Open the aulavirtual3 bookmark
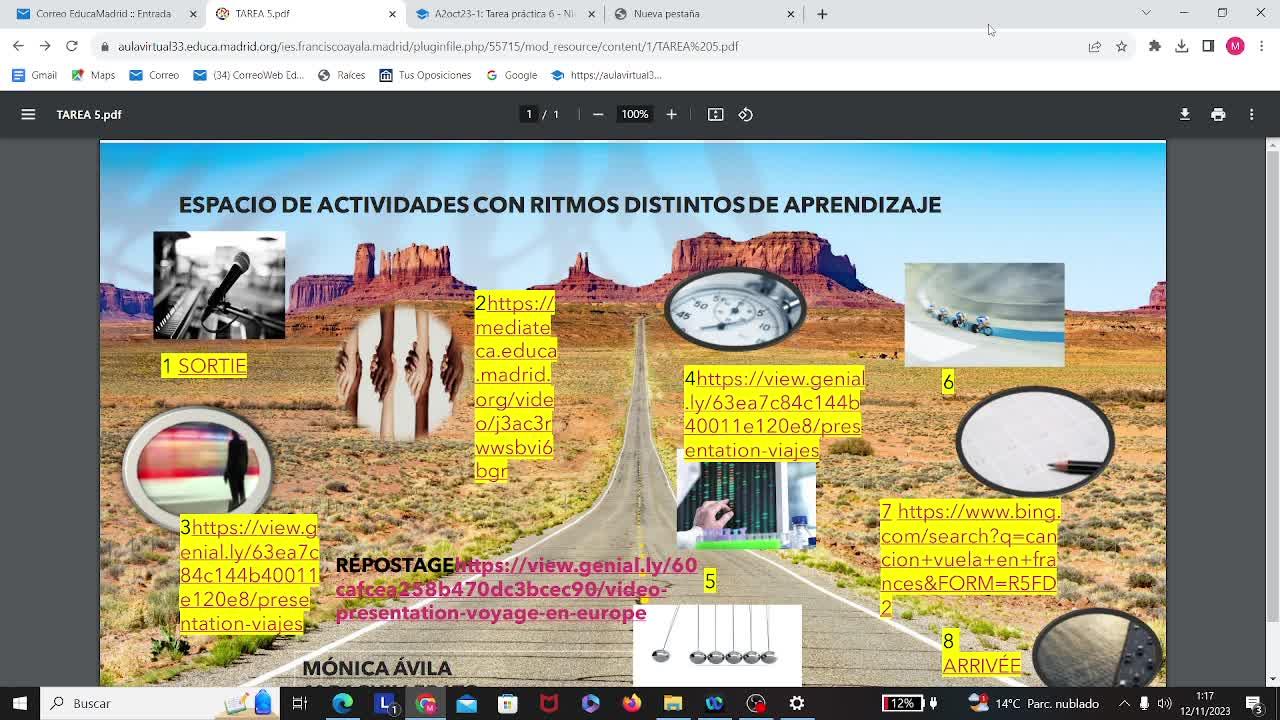The image size is (1280, 720). [606, 75]
